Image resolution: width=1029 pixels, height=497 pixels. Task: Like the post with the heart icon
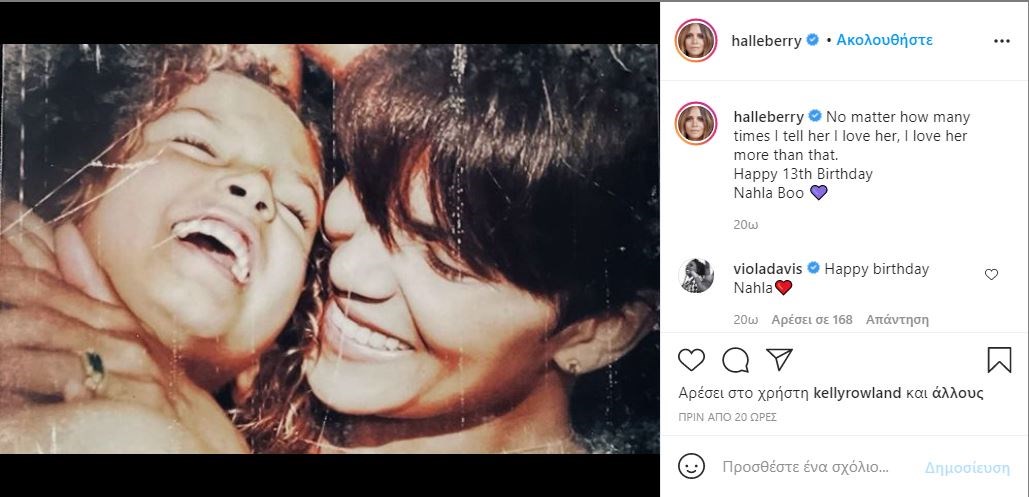pos(691,360)
